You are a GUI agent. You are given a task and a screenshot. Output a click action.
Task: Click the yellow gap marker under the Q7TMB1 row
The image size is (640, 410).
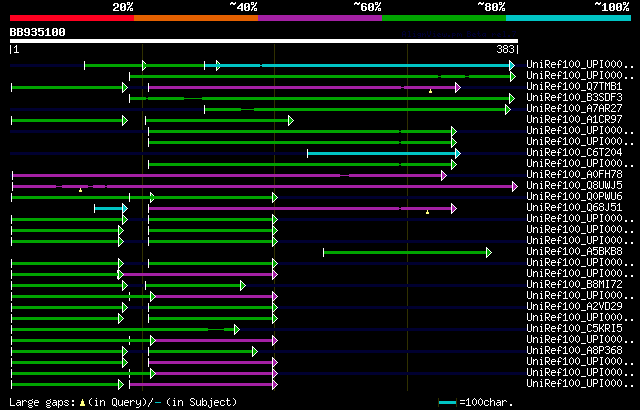pyautogui.click(x=431, y=91)
